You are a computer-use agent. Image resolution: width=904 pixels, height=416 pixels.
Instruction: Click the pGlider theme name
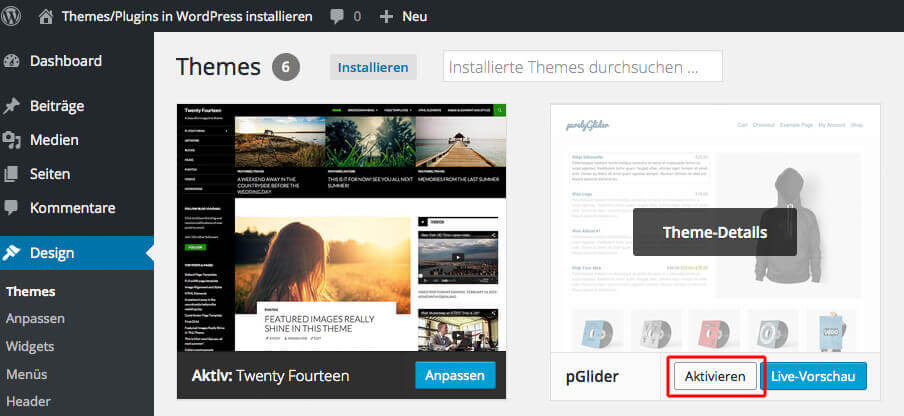pyautogui.click(x=592, y=377)
